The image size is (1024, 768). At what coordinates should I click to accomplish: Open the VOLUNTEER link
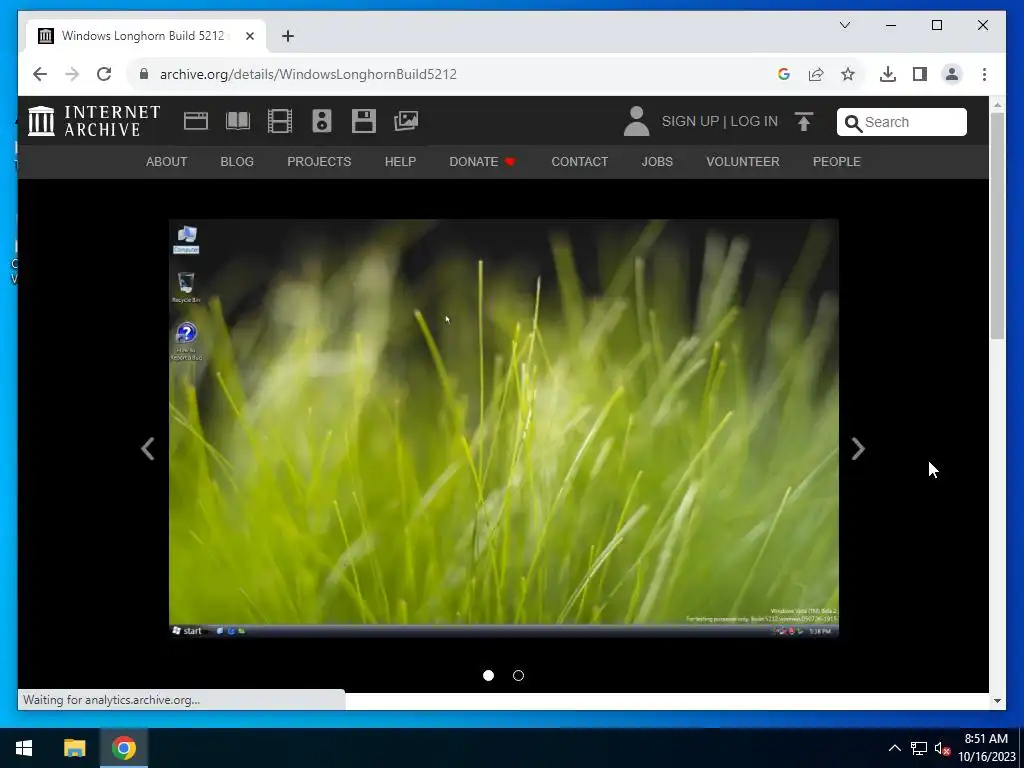(x=743, y=162)
